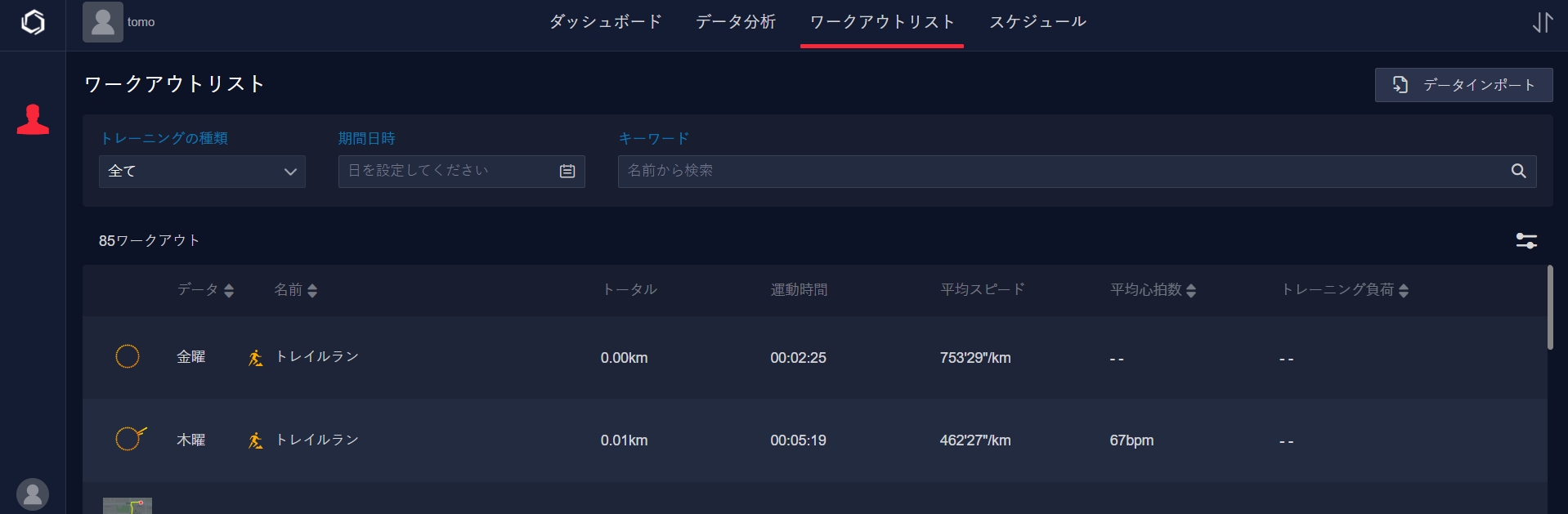Click the tomo username text
This screenshot has height=514, width=1568.
141,22
